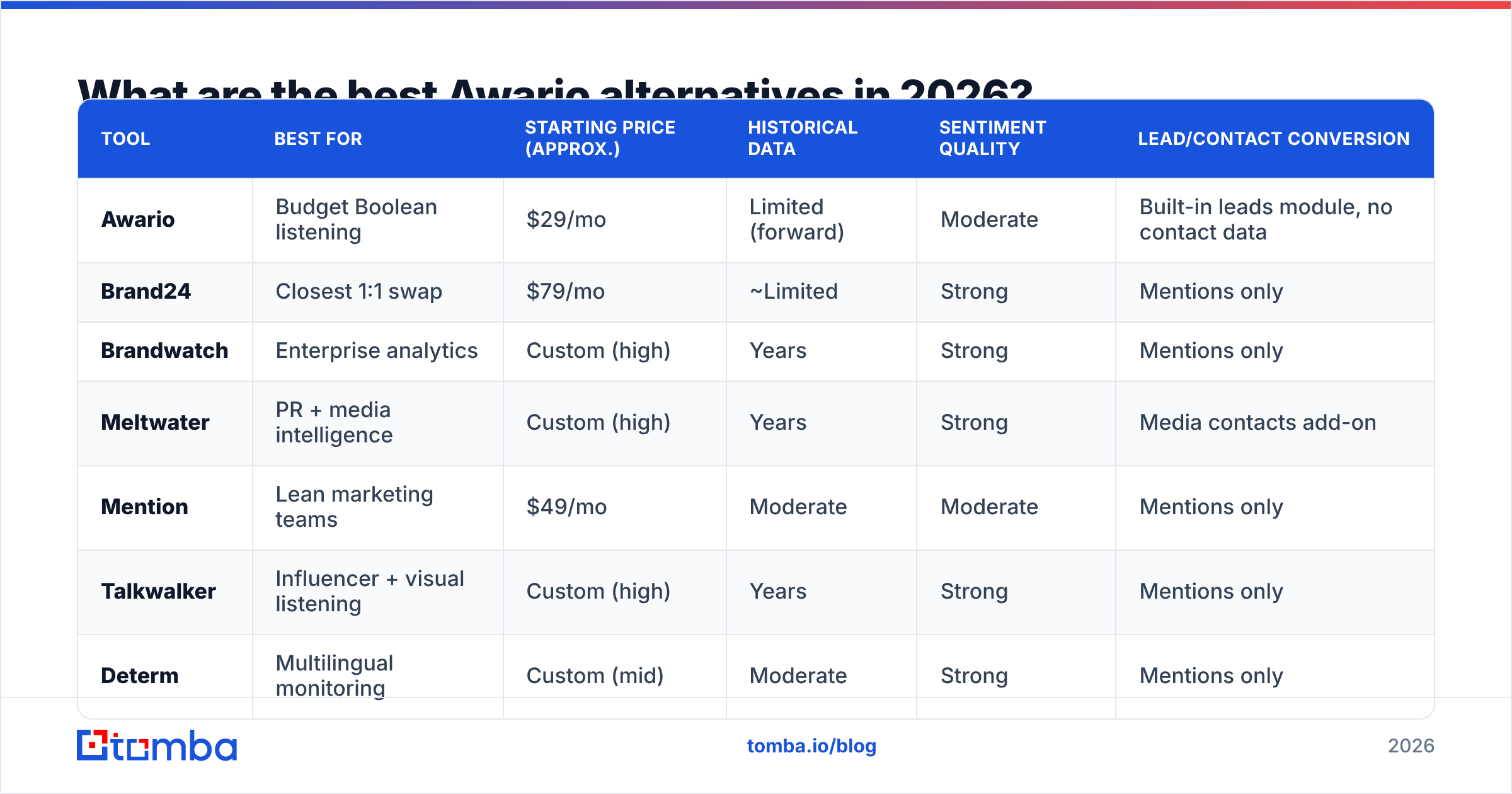Click Brand24's Mentions only cell

[x=1275, y=292]
